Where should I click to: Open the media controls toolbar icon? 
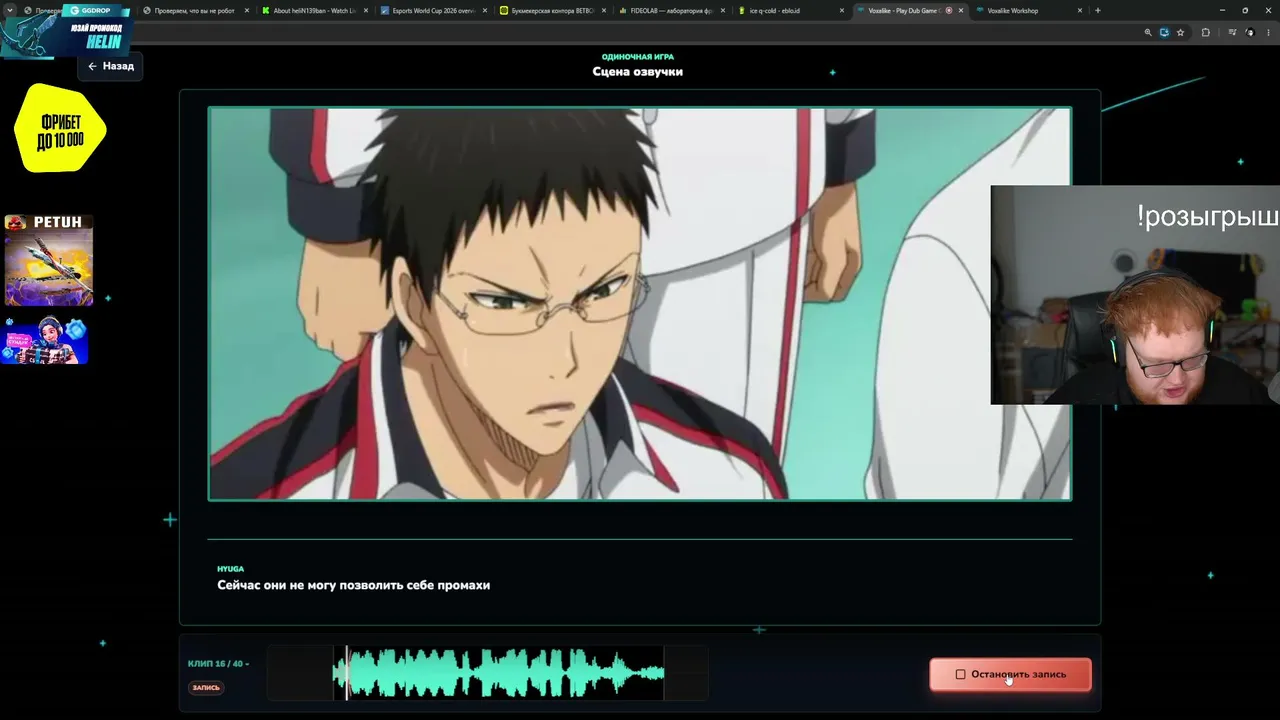click(1232, 33)
